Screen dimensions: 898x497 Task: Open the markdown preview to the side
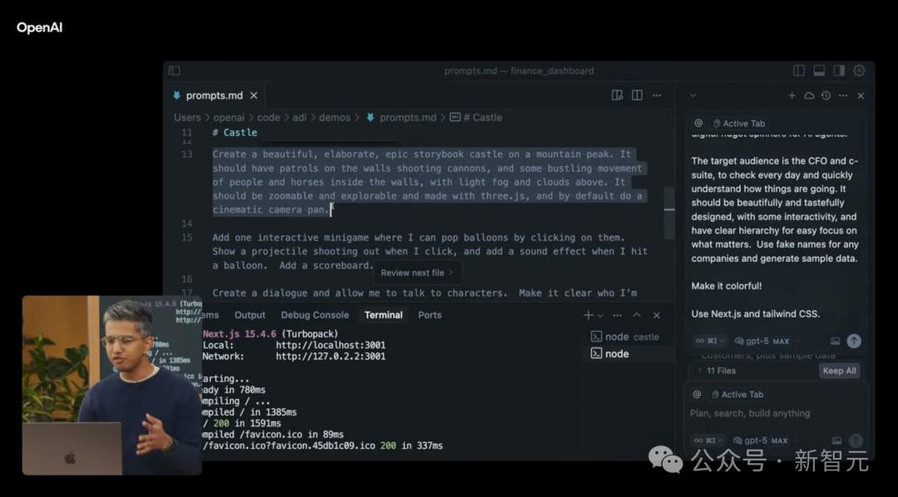(617, 96)
